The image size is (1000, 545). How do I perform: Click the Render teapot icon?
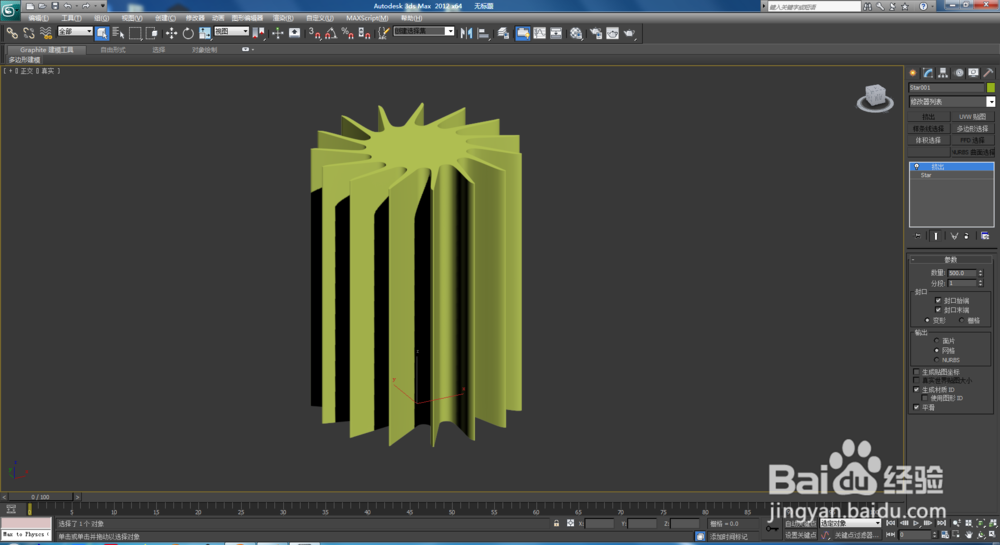pos(630,33)
